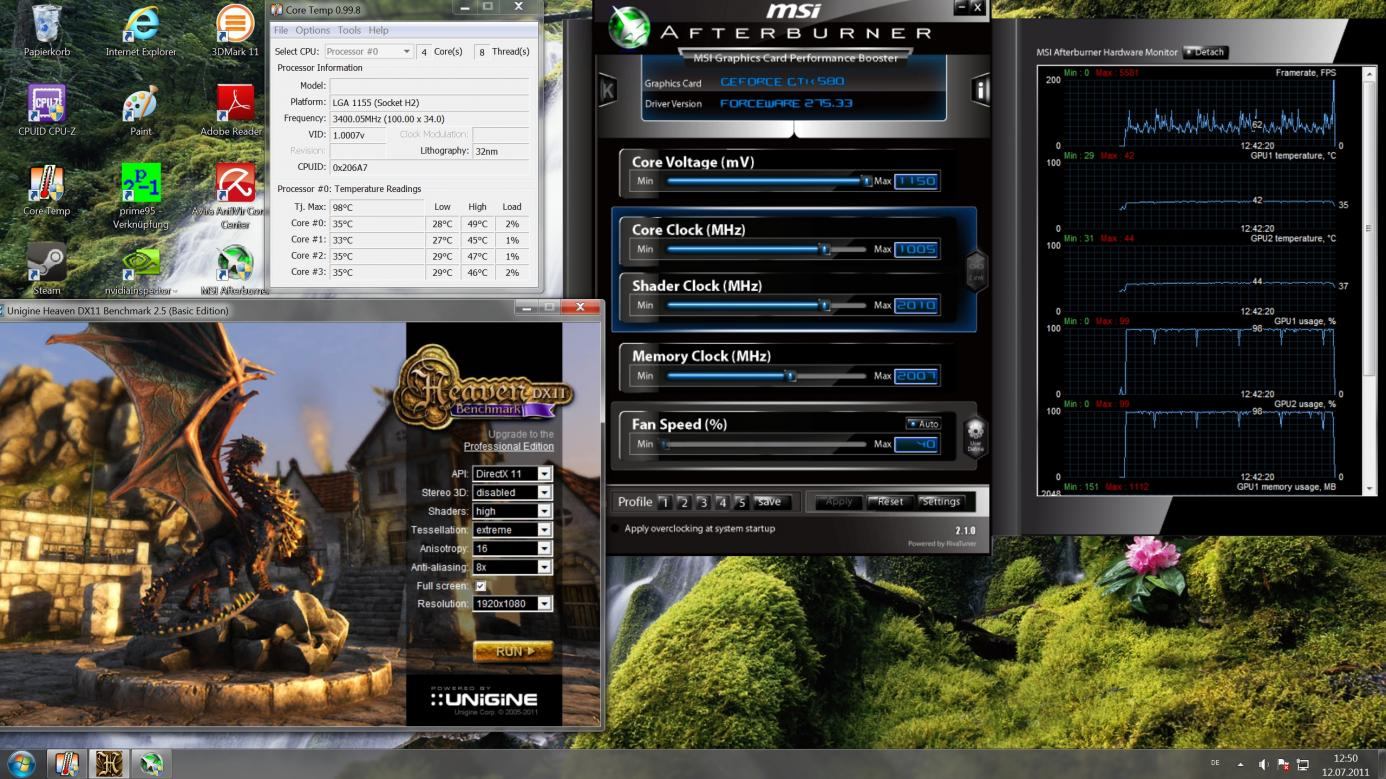Screen dimensions: 1386x779
Task: Open the Avira AntiVir Control Center icon
Action: (x=235, y=196)
